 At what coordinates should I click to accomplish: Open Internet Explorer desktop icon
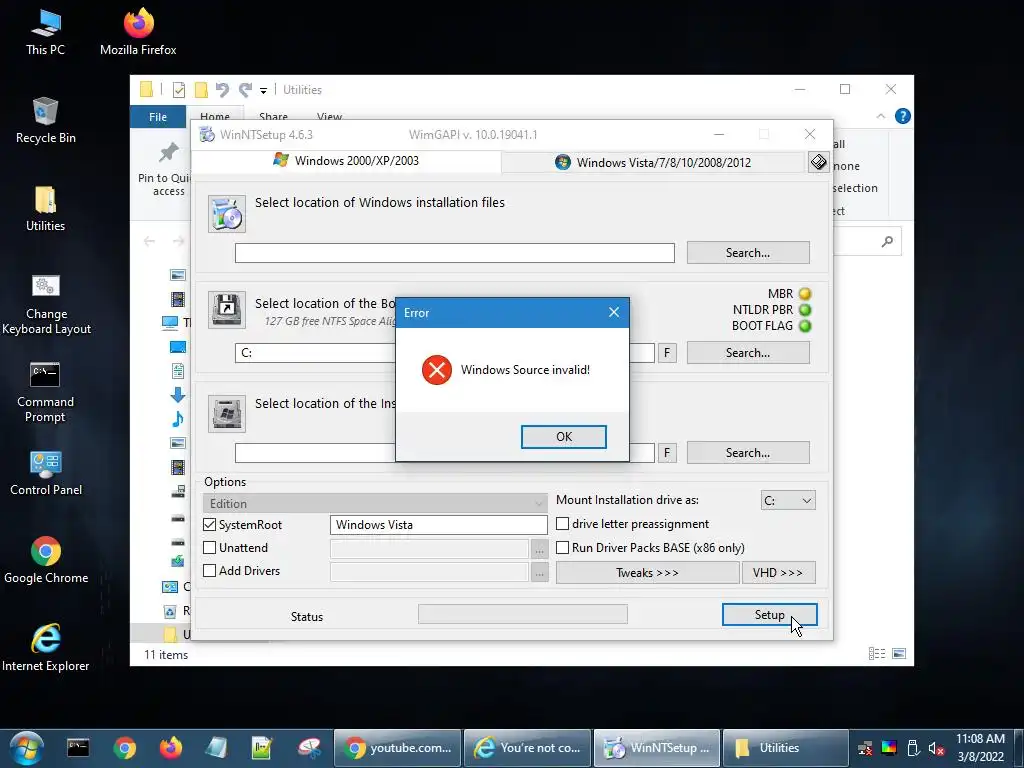coord(46,648)
